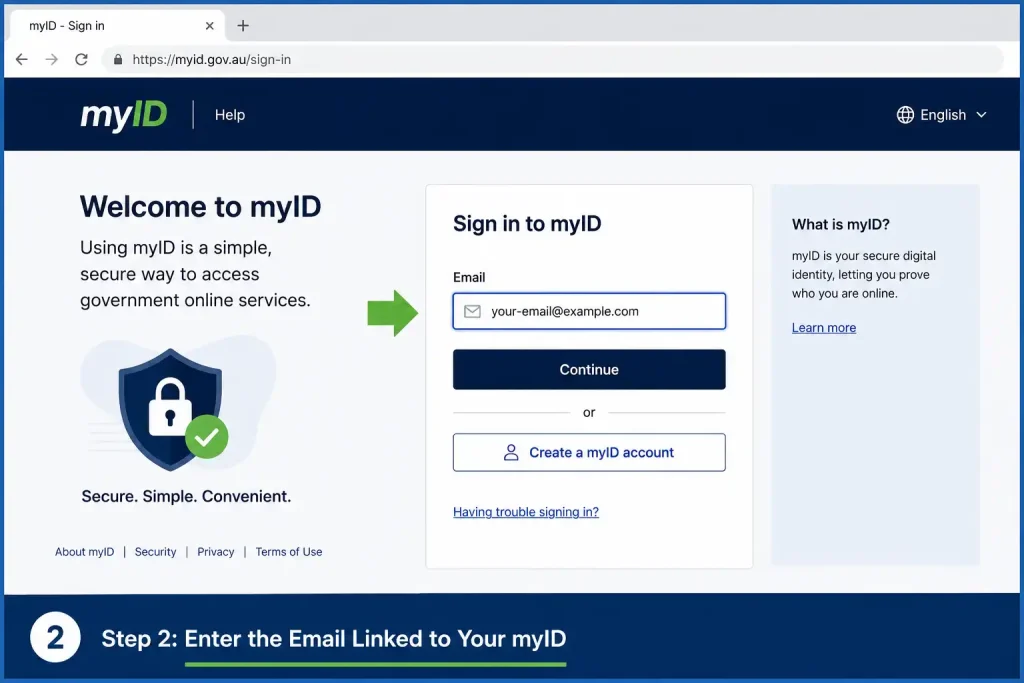
Task: Open Having trouble signing in link
Action: coord(526,512)
